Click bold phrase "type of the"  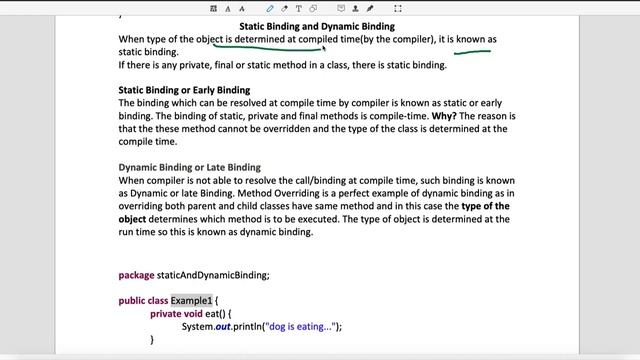485,206
